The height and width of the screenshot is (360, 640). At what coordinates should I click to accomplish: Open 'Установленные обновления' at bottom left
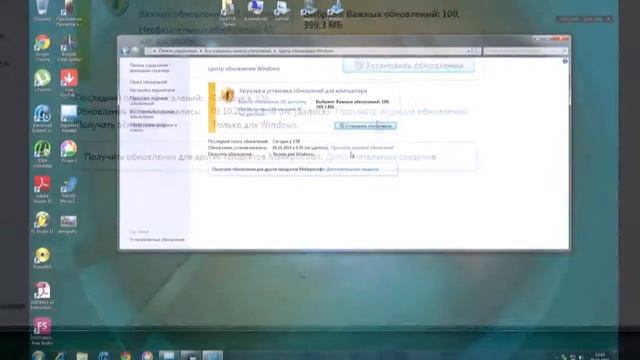pos(157,240)
